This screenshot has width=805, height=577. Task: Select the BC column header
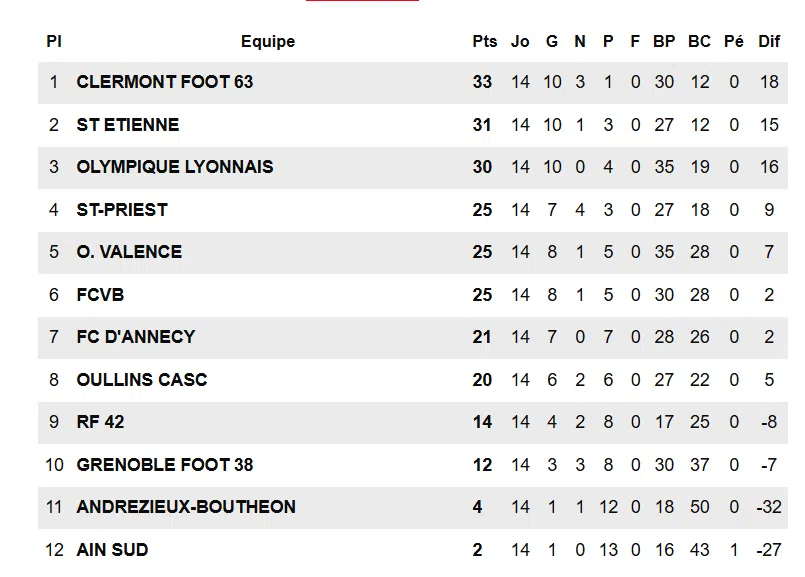(x=699, y=41)
